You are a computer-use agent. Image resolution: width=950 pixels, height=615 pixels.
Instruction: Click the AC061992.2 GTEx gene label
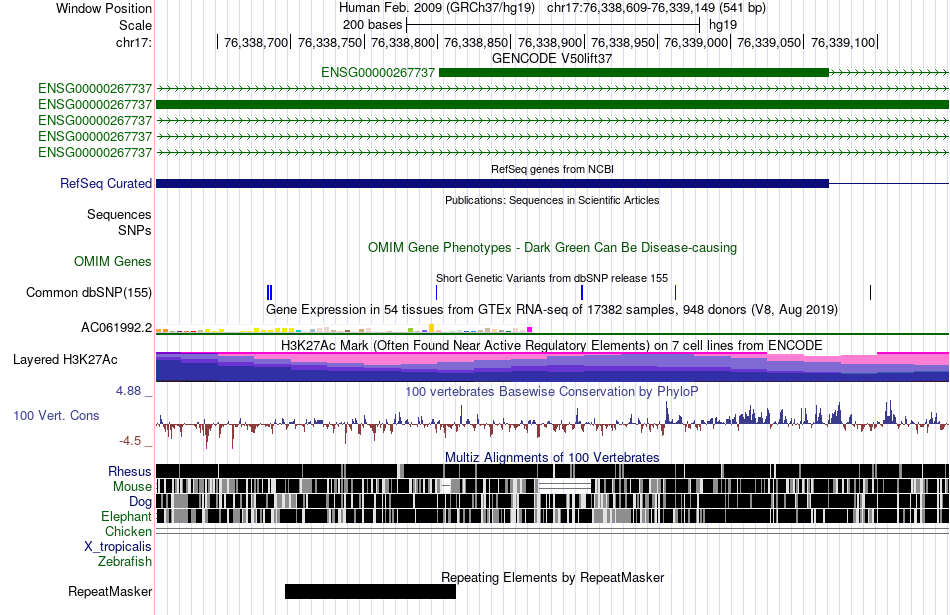coord(117,328)
